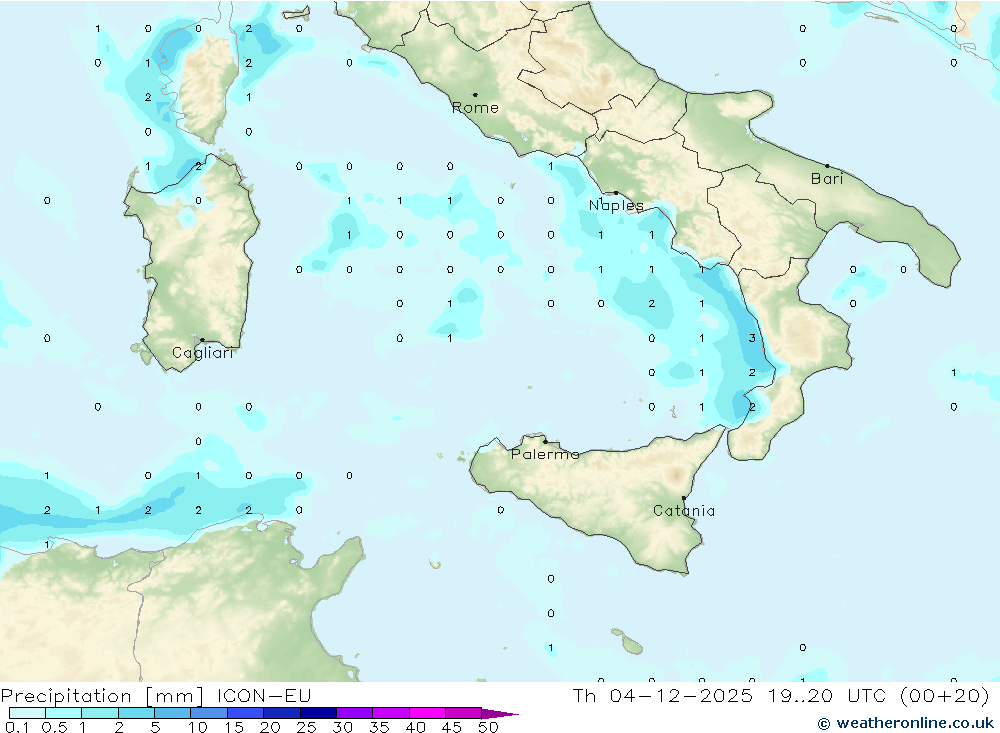Select the 30 to 35 mm purple swatch
1000x733 pixels.
tap(355, 713)
